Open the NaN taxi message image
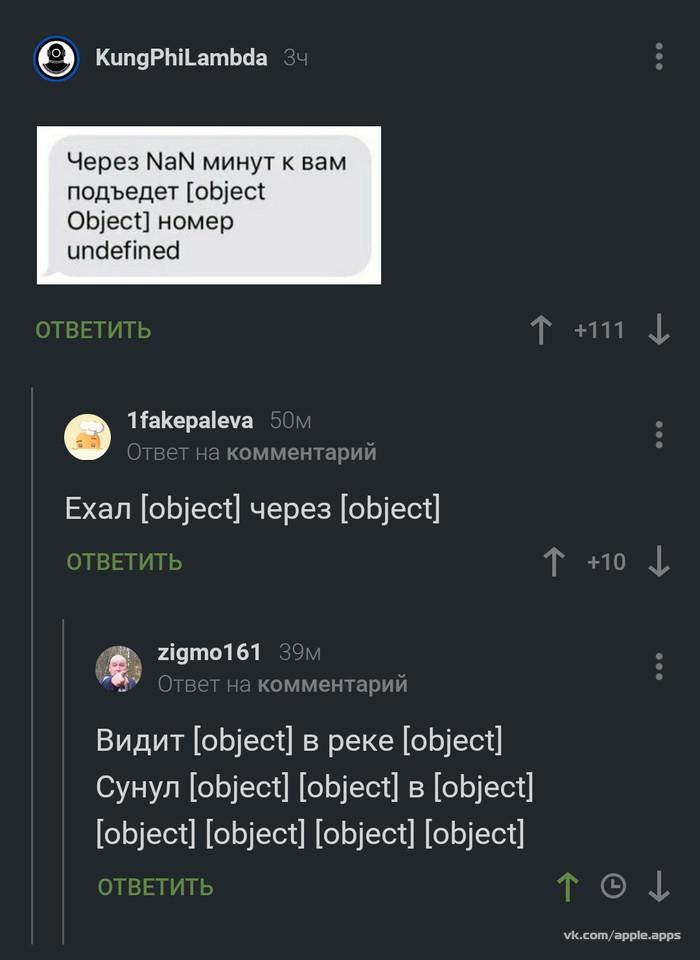This screenshot has width=700, height=960. point(209,205)
